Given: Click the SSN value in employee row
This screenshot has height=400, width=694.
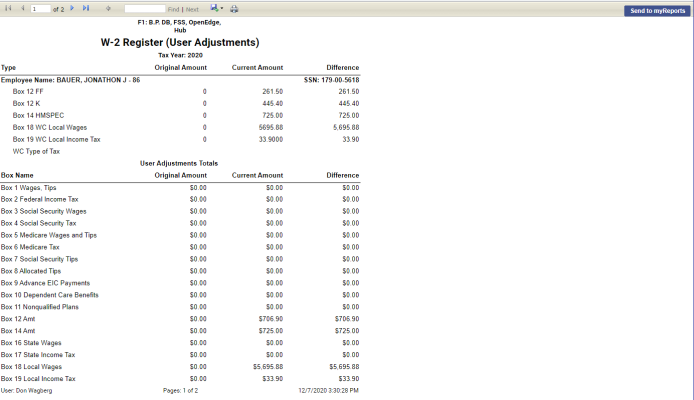Looking at the screenshot, I should tap(331, 79).
